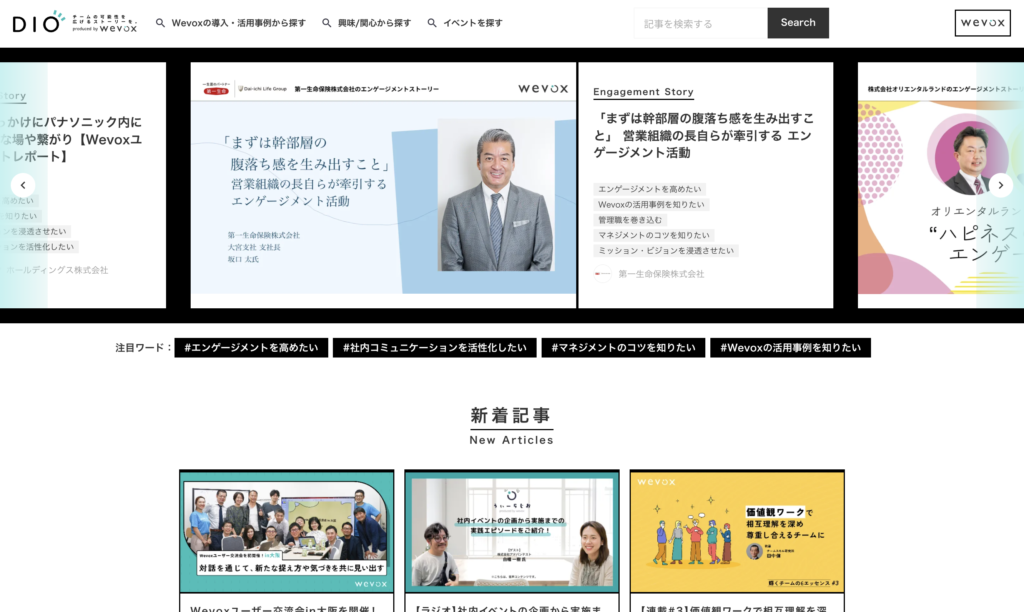Show the previous carousel slide

pos(23,185)
